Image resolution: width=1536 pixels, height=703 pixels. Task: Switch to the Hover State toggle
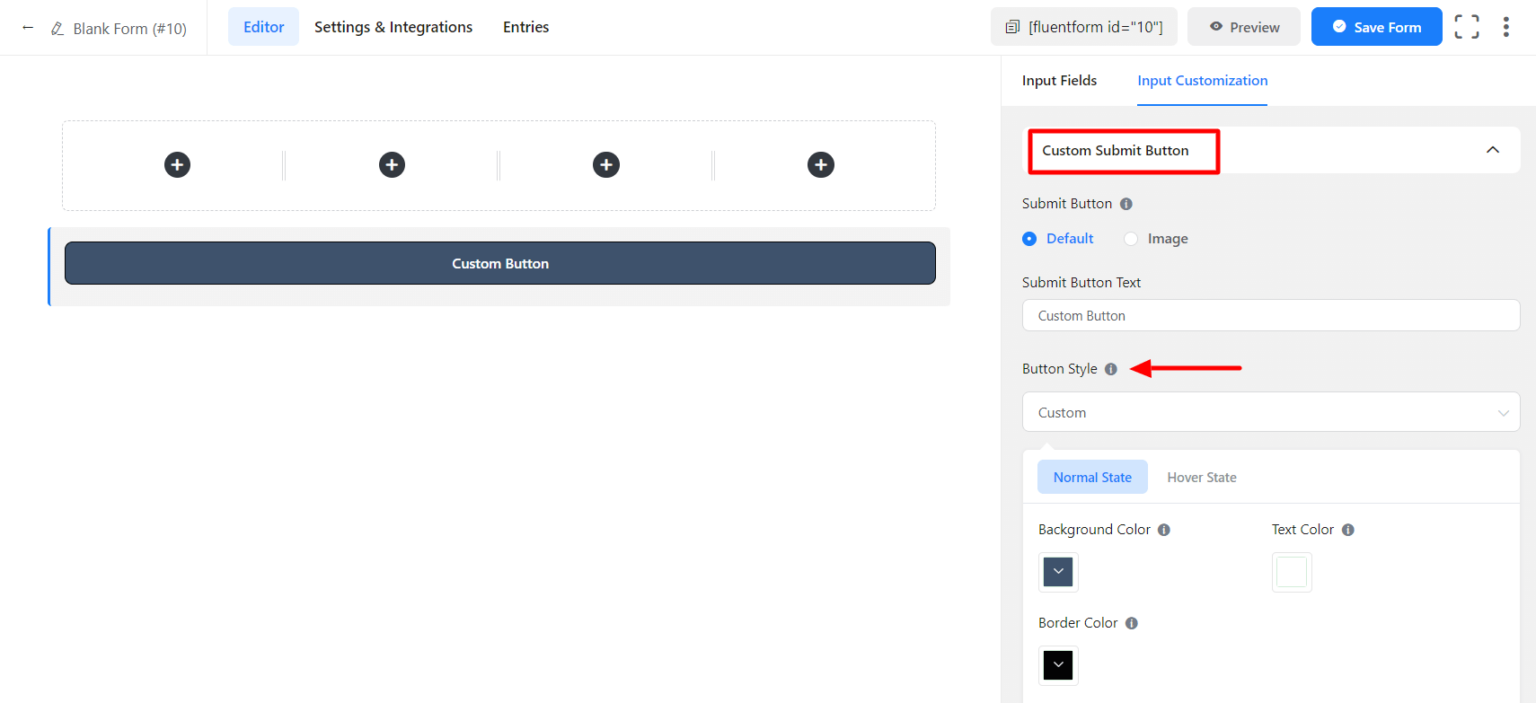(1202, 477)
